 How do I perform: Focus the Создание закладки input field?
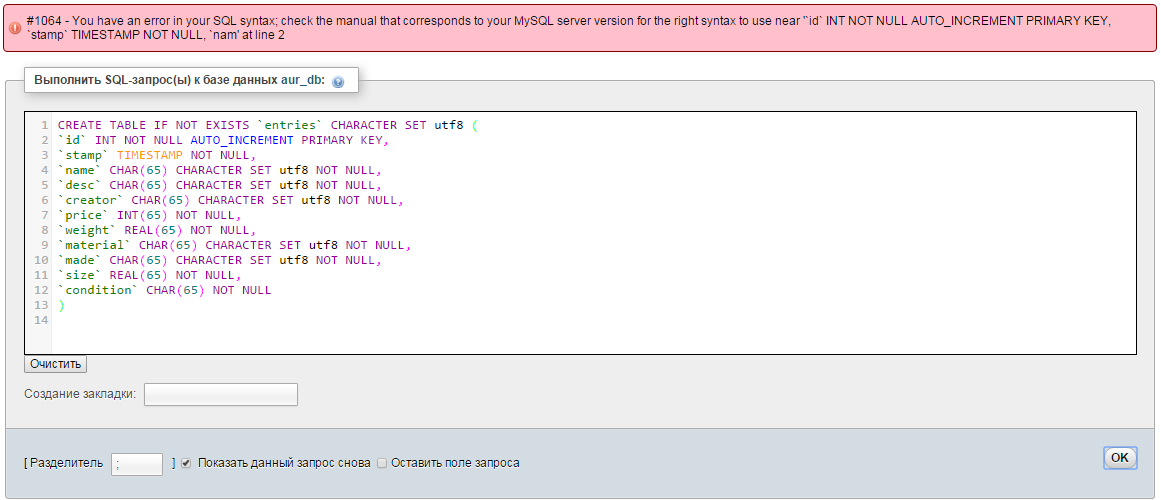tap(221, 395)
